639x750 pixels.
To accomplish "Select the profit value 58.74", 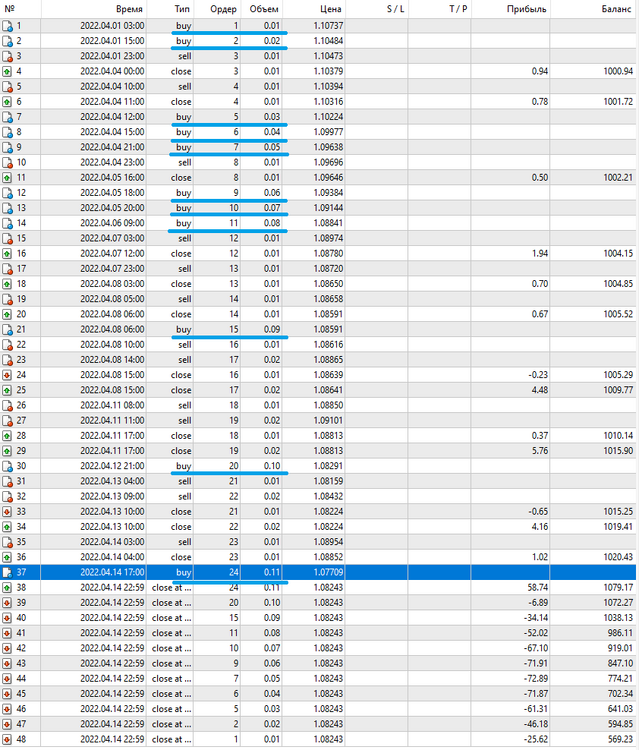I will tap(538, 588).
